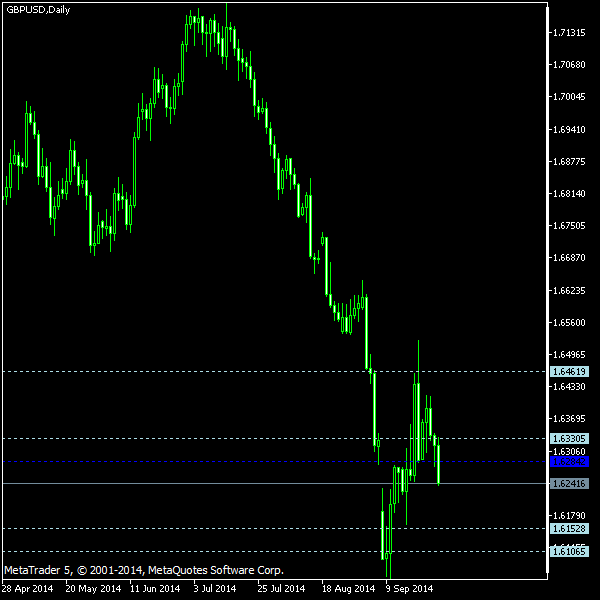
Task: Select the gray 1.62416 current price label
Action: click(x=569, y=484)
